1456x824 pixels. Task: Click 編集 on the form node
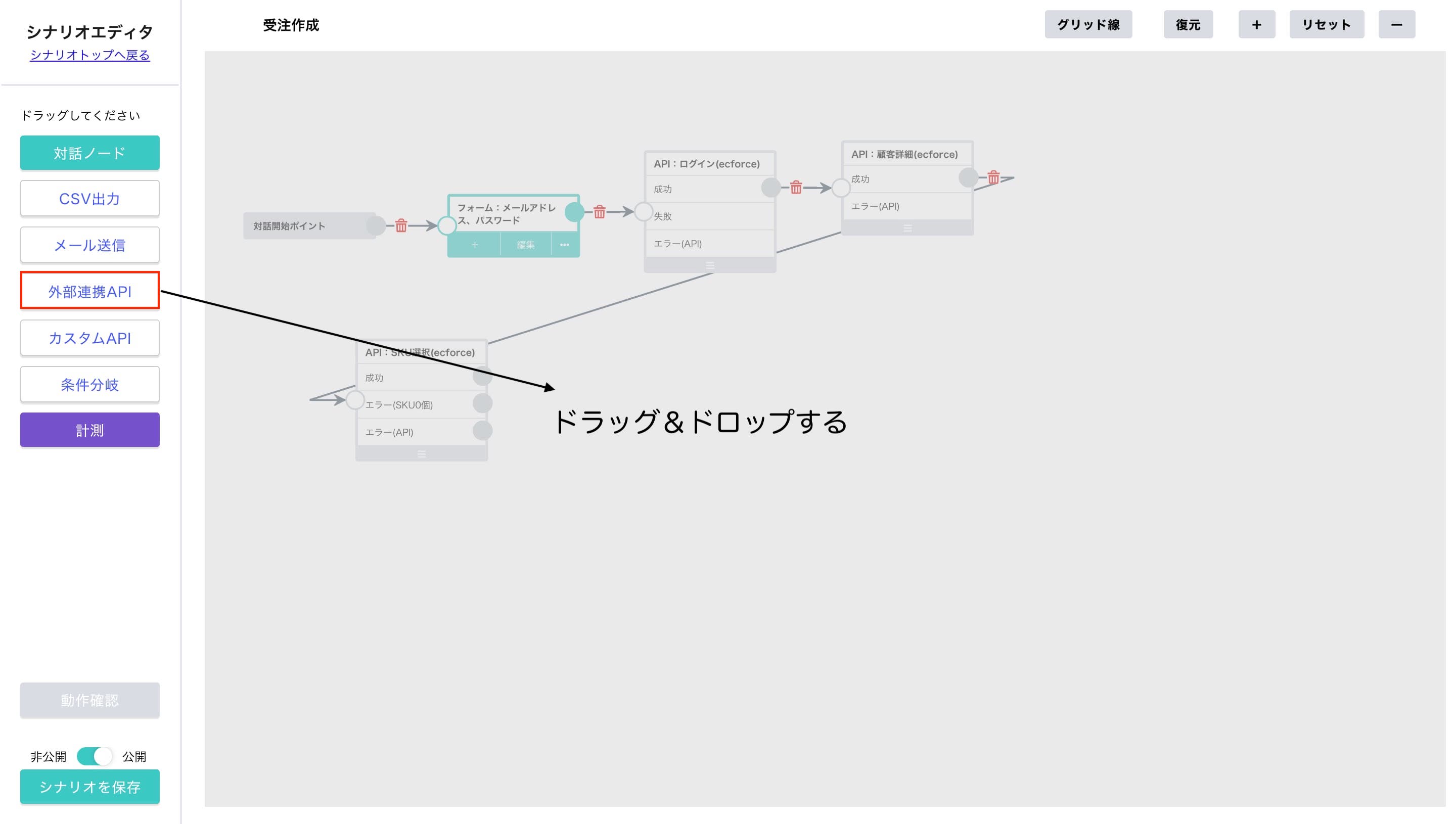526,245
